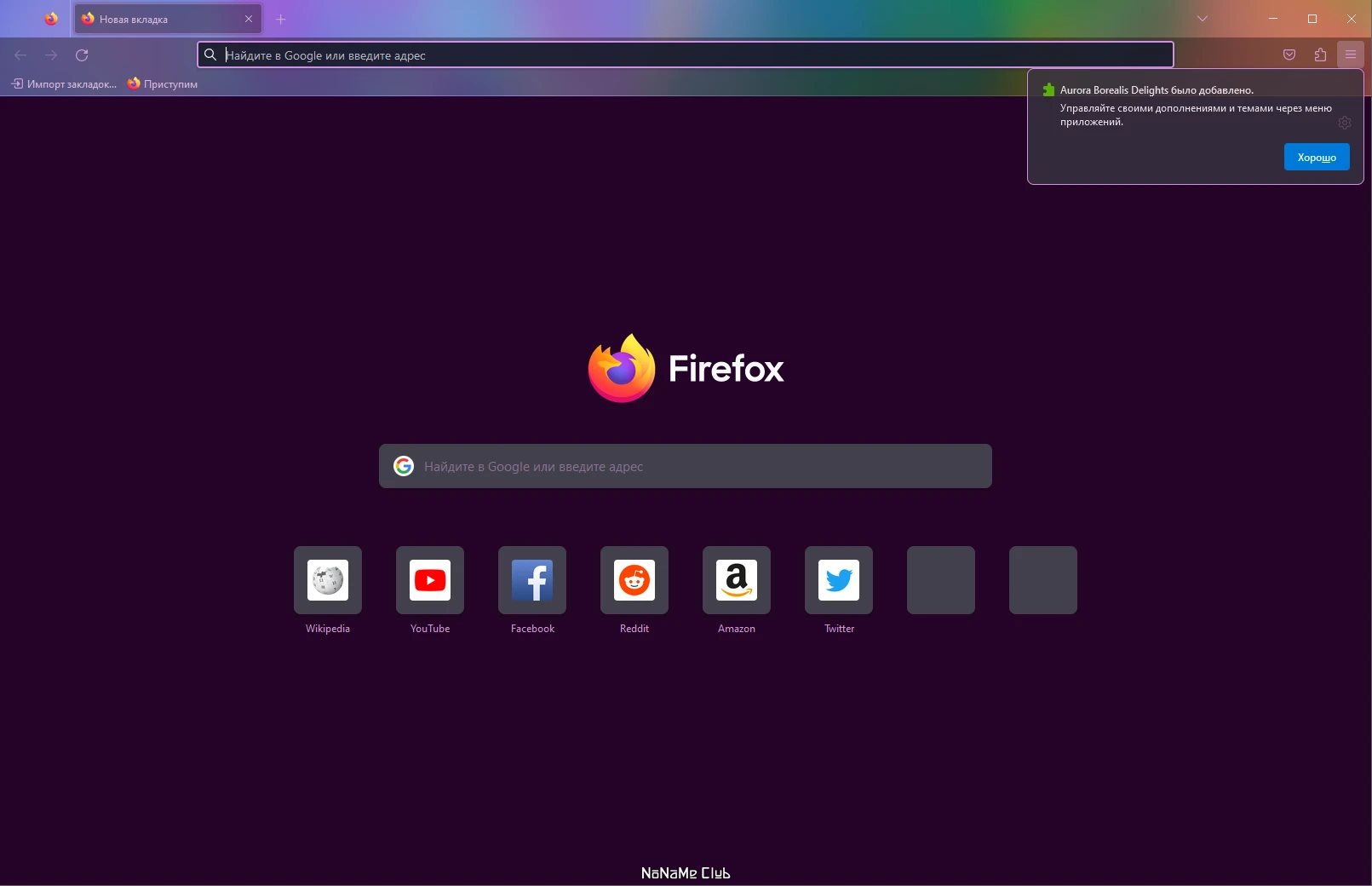The width and height of the screenshot is (1372, 886).
Task: Go forward with the forward arrow
Action: pos(51,55)
